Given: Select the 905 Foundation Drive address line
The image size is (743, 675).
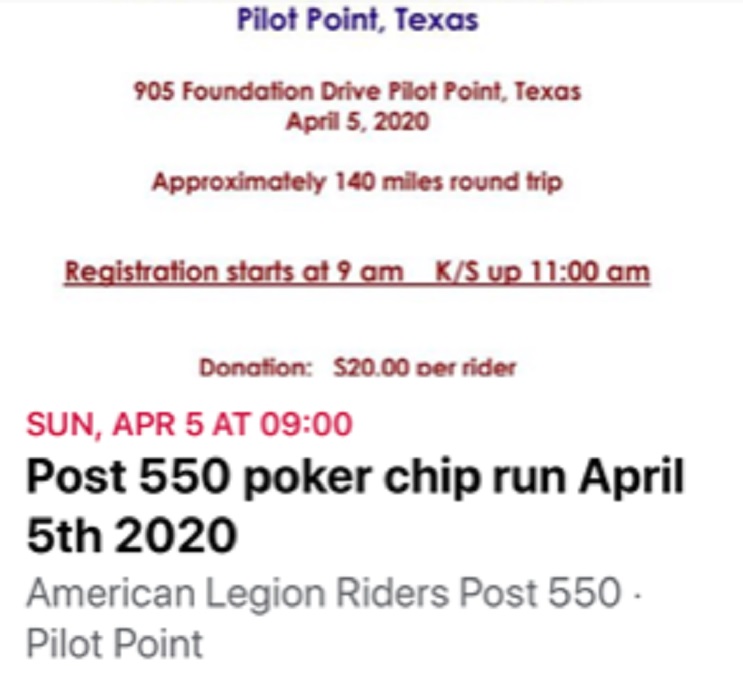Looking at the screenshot, I should [357, 91].
